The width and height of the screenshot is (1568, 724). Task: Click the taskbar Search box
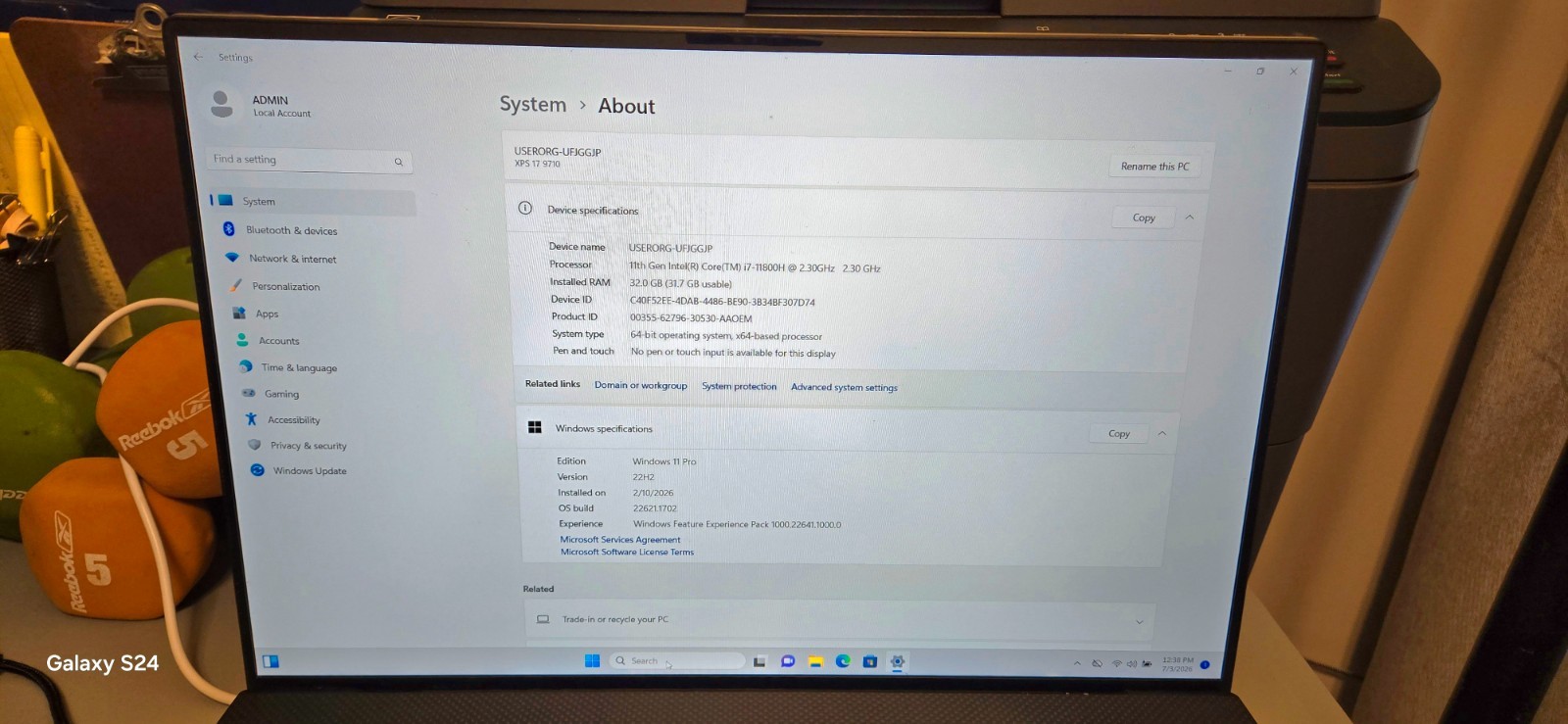676,660
